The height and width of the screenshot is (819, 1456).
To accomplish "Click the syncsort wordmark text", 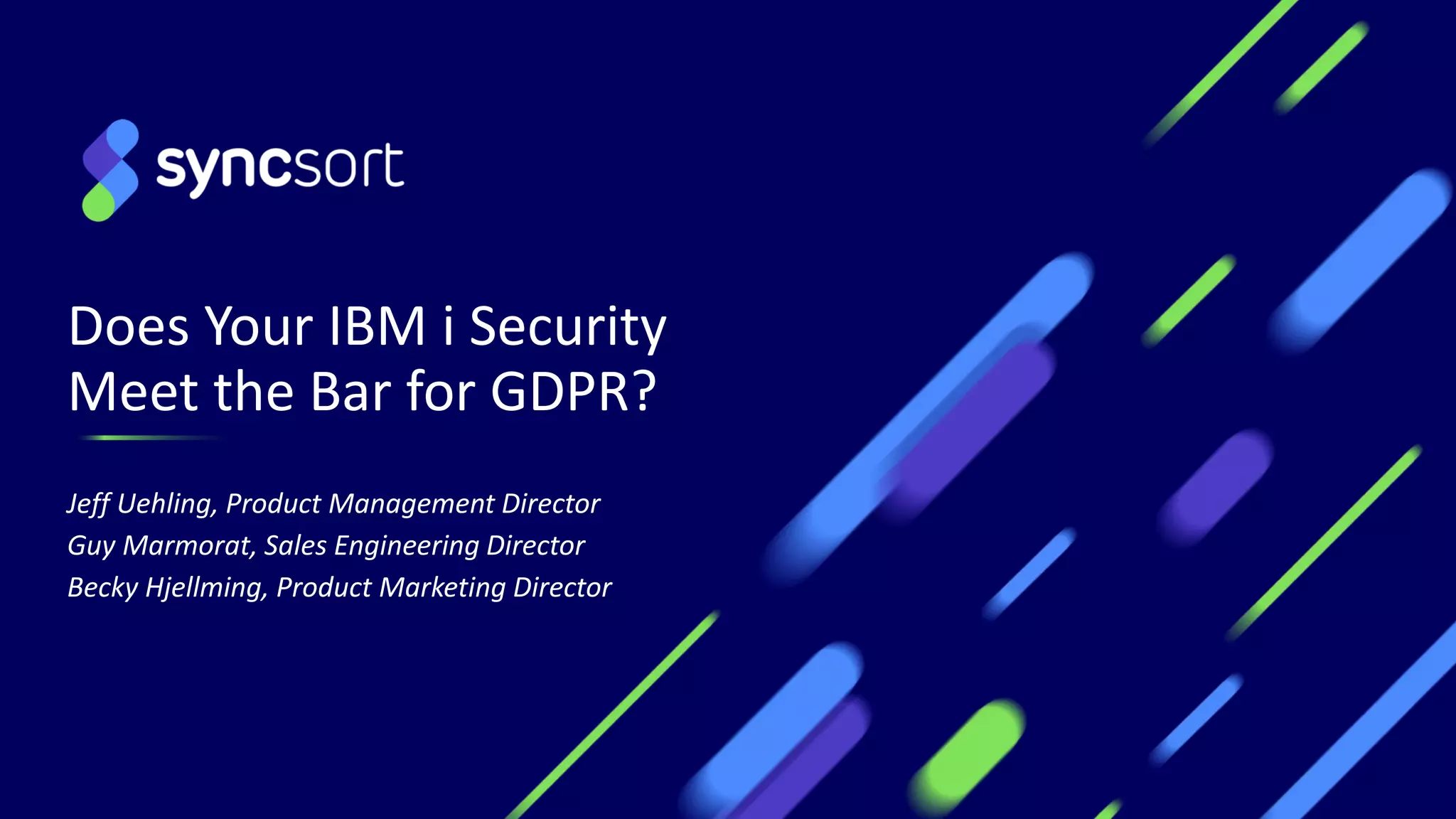I will pos(280,168).
